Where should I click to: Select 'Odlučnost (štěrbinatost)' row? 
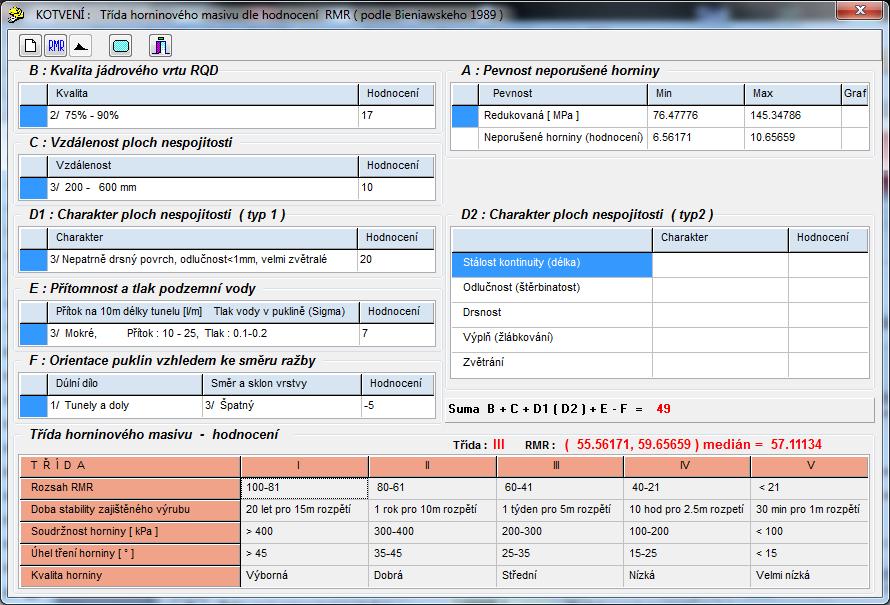[x=552, y=290]
